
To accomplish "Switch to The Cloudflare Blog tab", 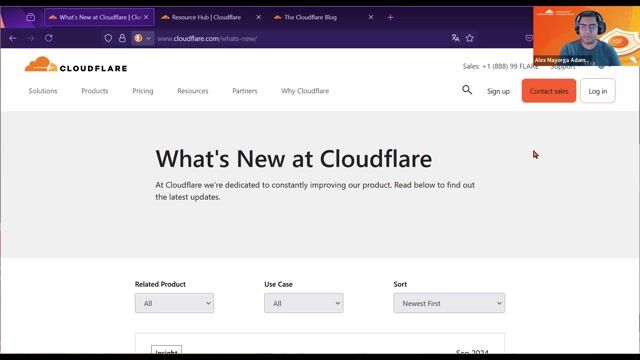I will coord(310,17).
